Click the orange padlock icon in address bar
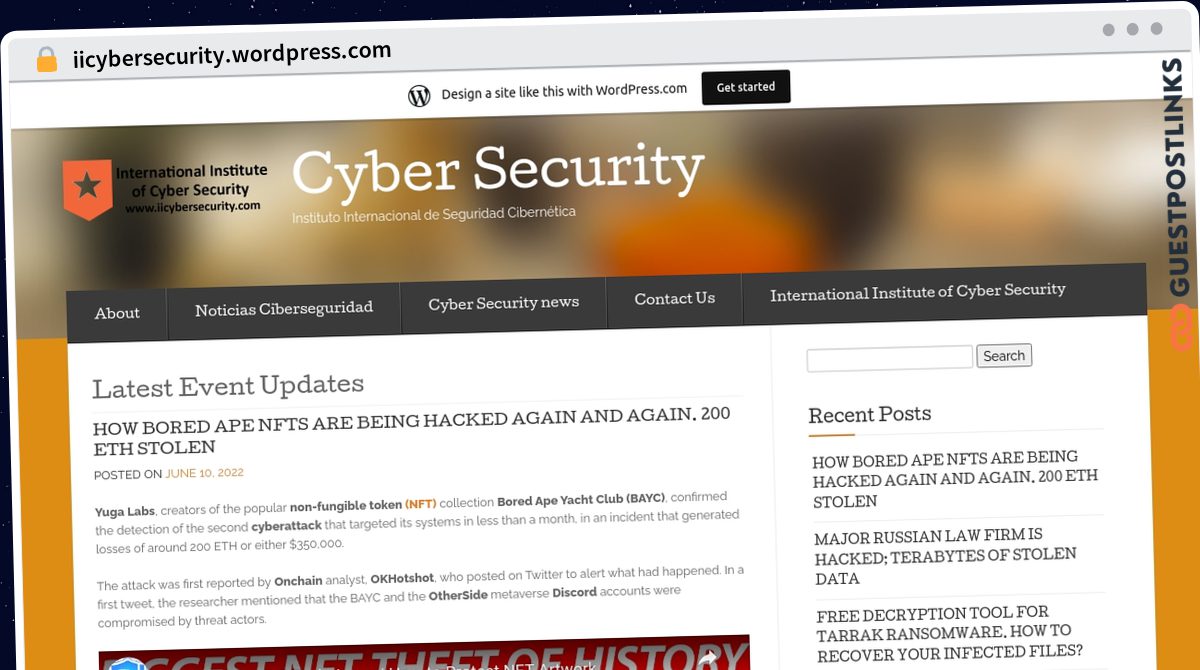1200x670 pixels. [x=46, y=59]
